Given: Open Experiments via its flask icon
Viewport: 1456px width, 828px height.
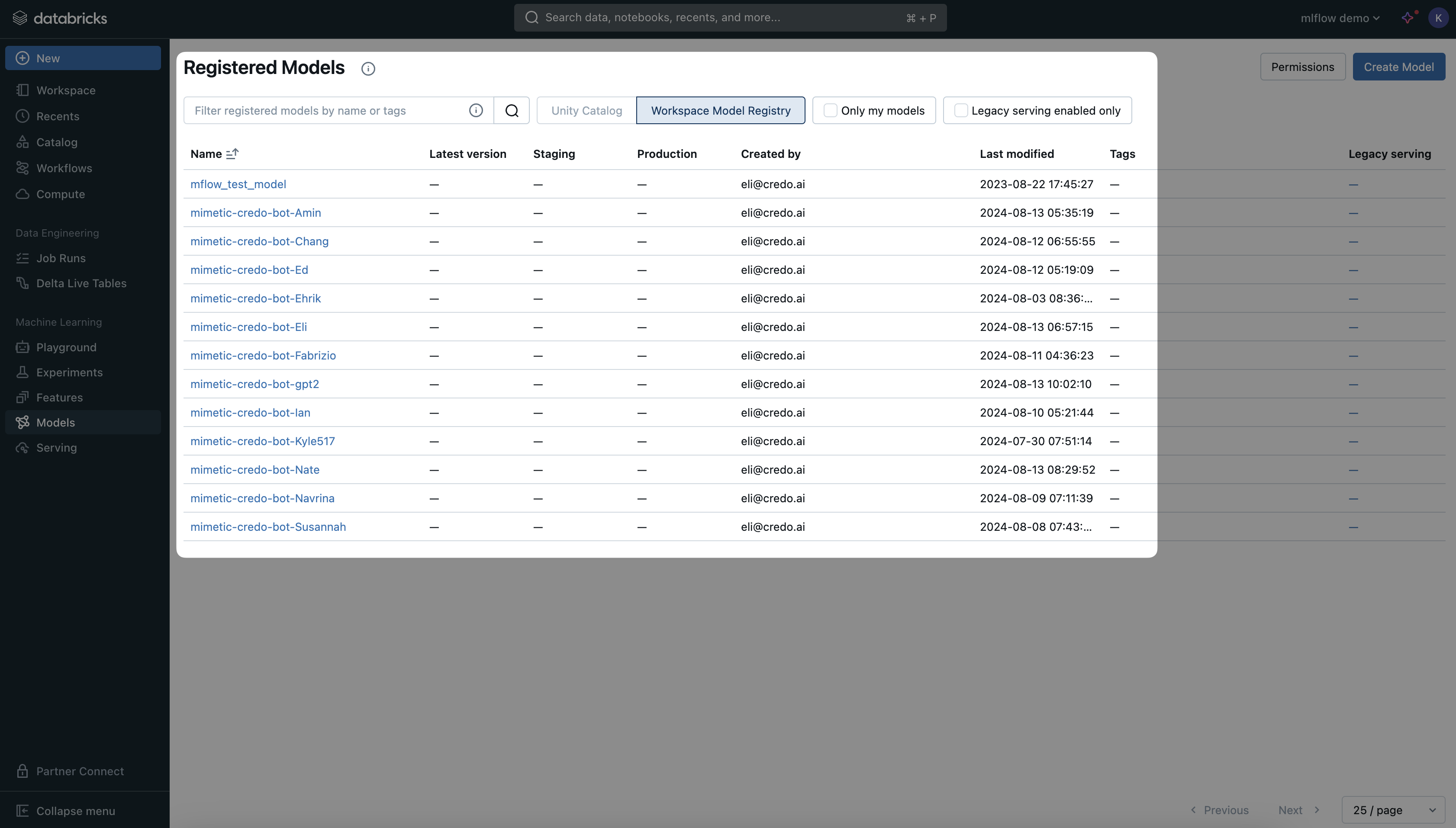Looking at the screenshot, I should 23,372.
